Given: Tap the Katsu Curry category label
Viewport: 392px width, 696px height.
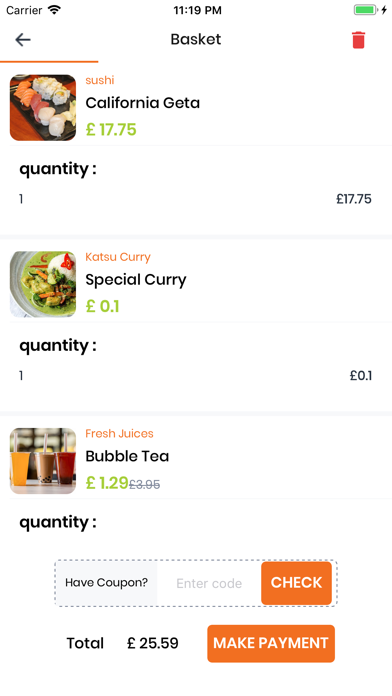Looking at the screenshot, I should pos(118,257).
